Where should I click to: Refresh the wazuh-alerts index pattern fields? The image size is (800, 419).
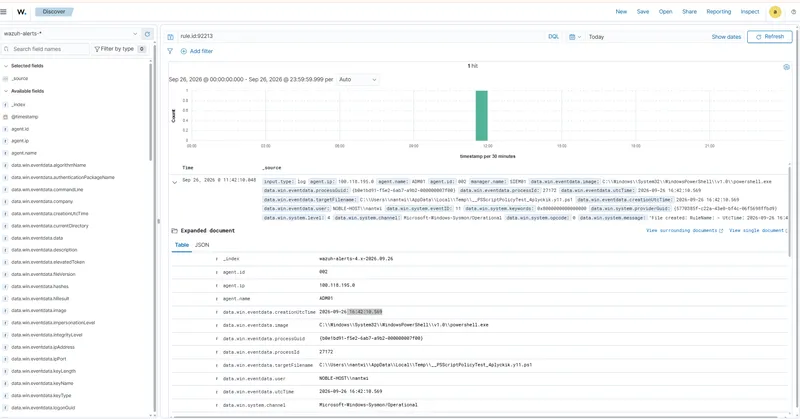click(147, 34)
